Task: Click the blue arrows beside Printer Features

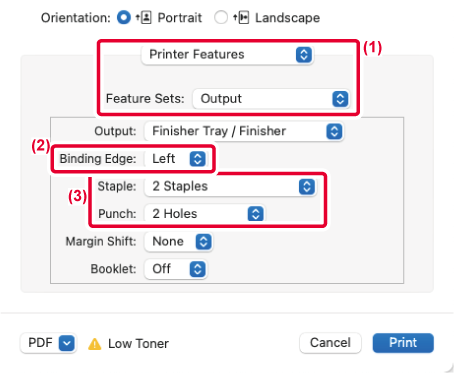Action: click(x=304, y=55)
